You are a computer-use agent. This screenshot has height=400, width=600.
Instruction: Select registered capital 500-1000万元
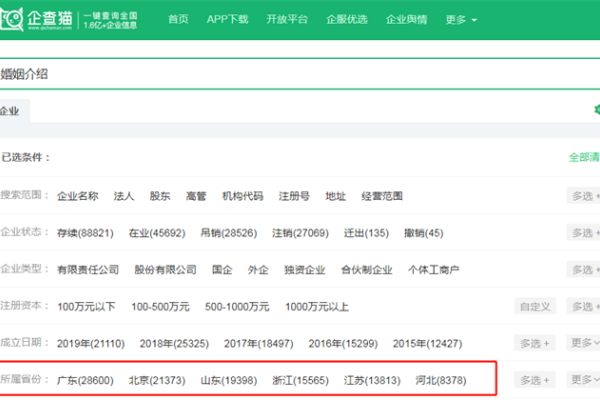tap(237, 307)
